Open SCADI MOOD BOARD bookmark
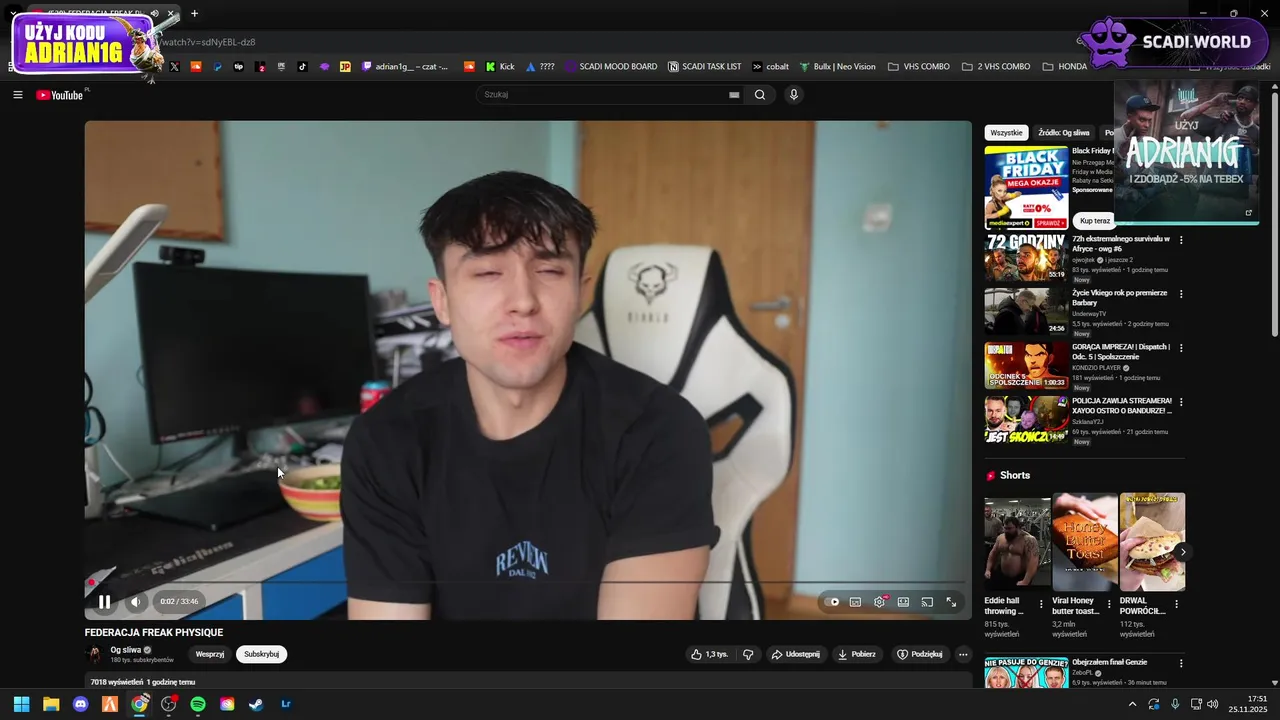Image resolution: width=1280 pixels, height=720 pixels. pyautogui.click(x=611, y=67)
